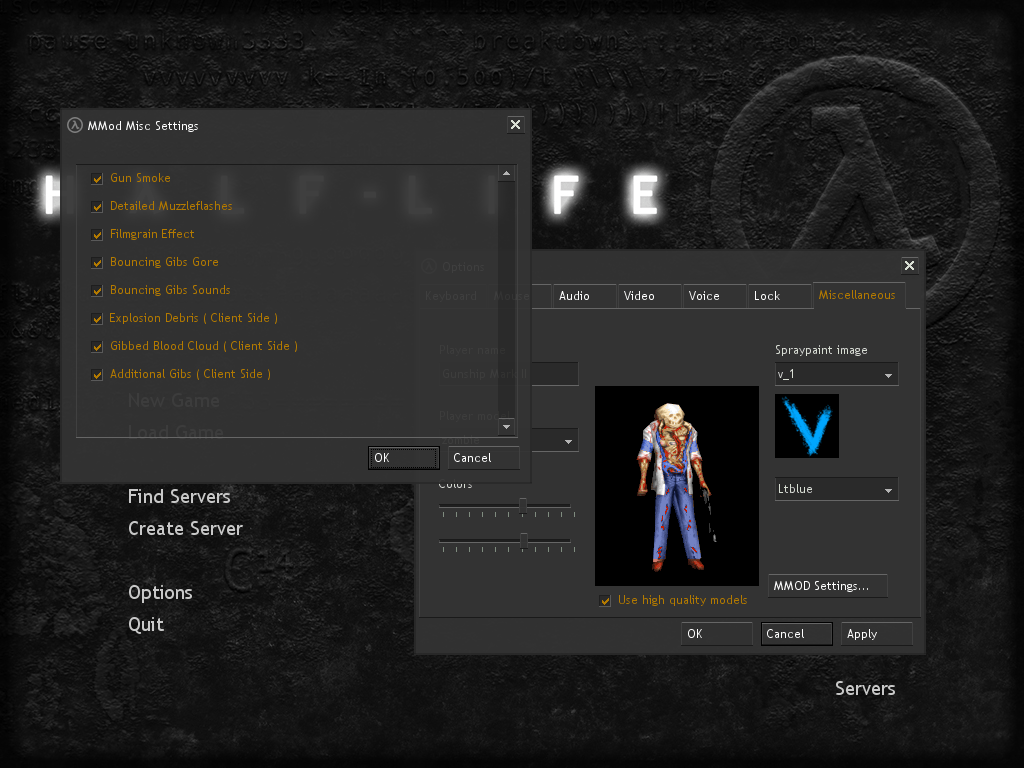The height and width of the screenshot is (768, 1024).
Task: Close the Options window
Action: point(909,265)
